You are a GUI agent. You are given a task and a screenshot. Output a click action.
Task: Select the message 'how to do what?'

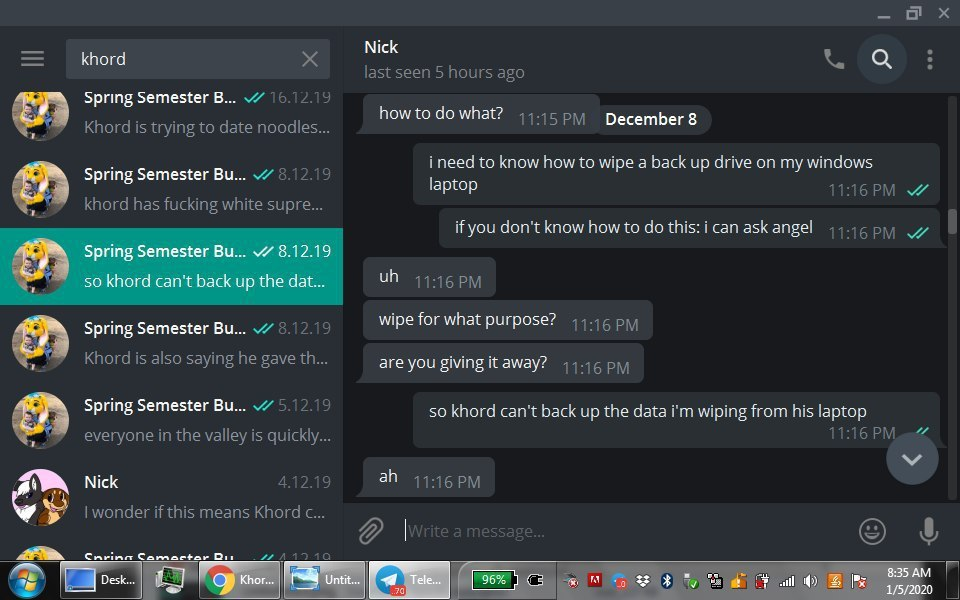coord(481,114)
